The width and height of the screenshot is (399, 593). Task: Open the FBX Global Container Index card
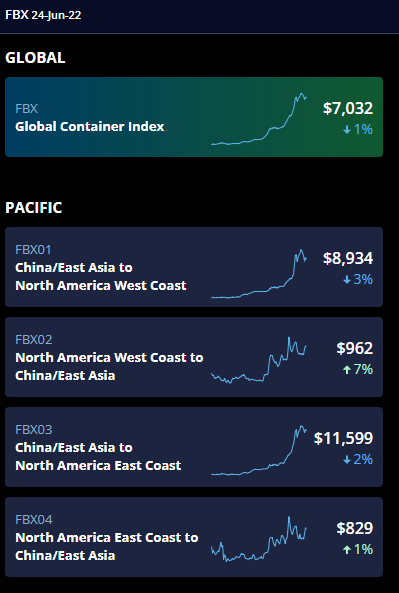(194, 117)
